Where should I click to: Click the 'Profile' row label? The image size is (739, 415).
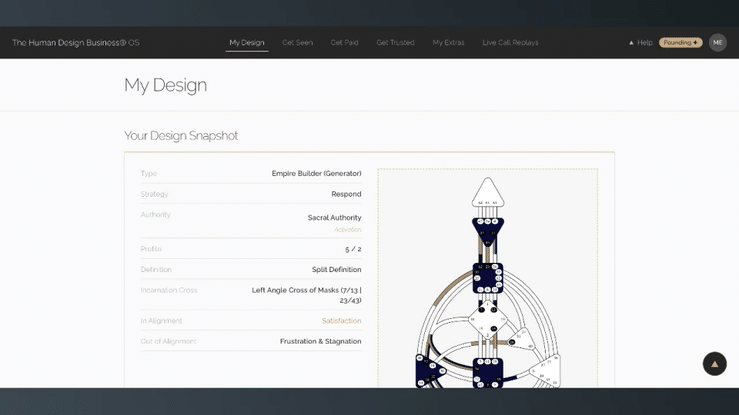tap(151, 249)
